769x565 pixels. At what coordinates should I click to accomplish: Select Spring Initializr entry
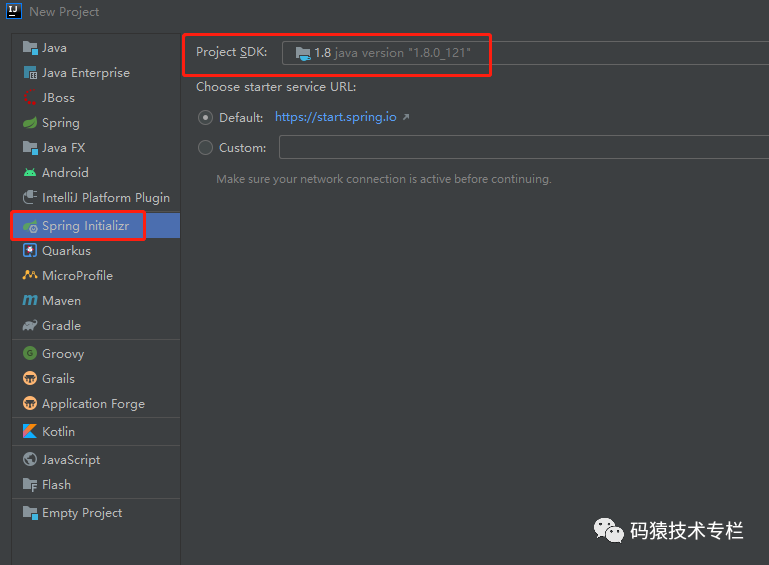(96, 226)
